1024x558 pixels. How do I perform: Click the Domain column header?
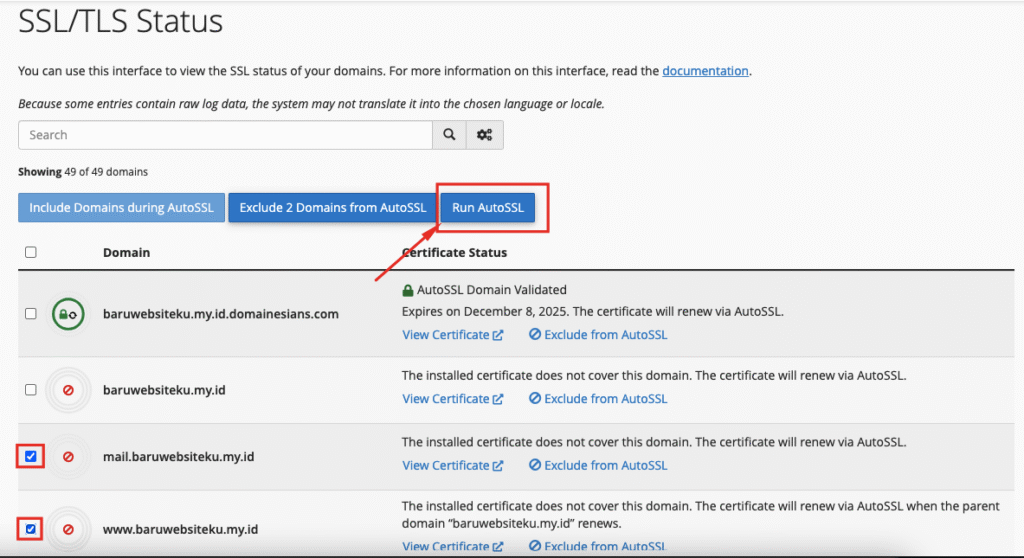click(126, 252)
